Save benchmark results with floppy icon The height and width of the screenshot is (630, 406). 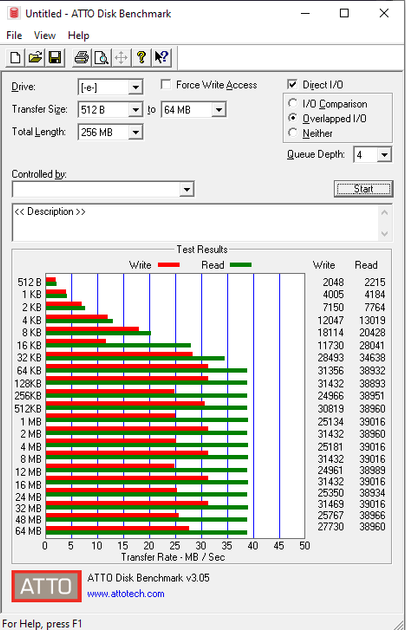[55, 58]
